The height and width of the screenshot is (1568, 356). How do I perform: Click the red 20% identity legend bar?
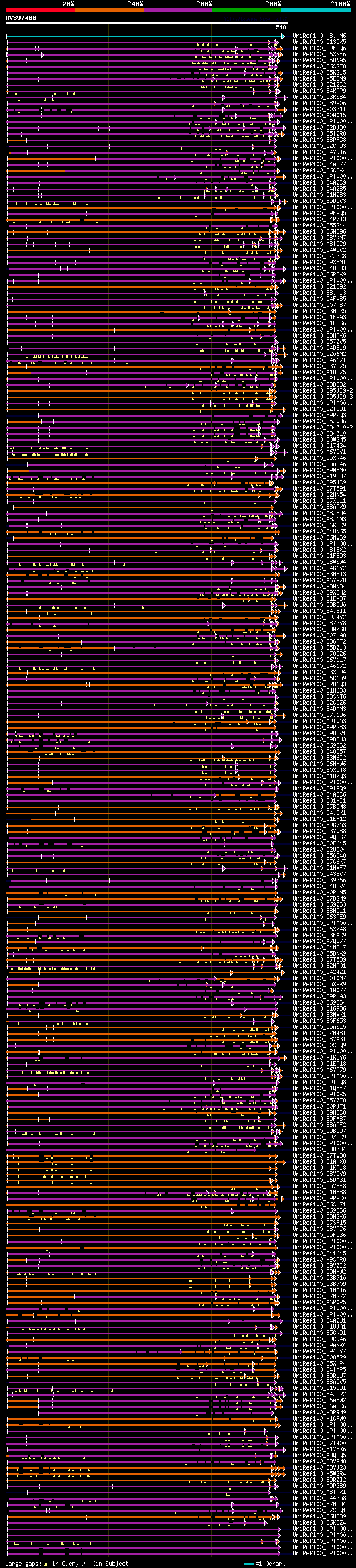click(40, 10)
